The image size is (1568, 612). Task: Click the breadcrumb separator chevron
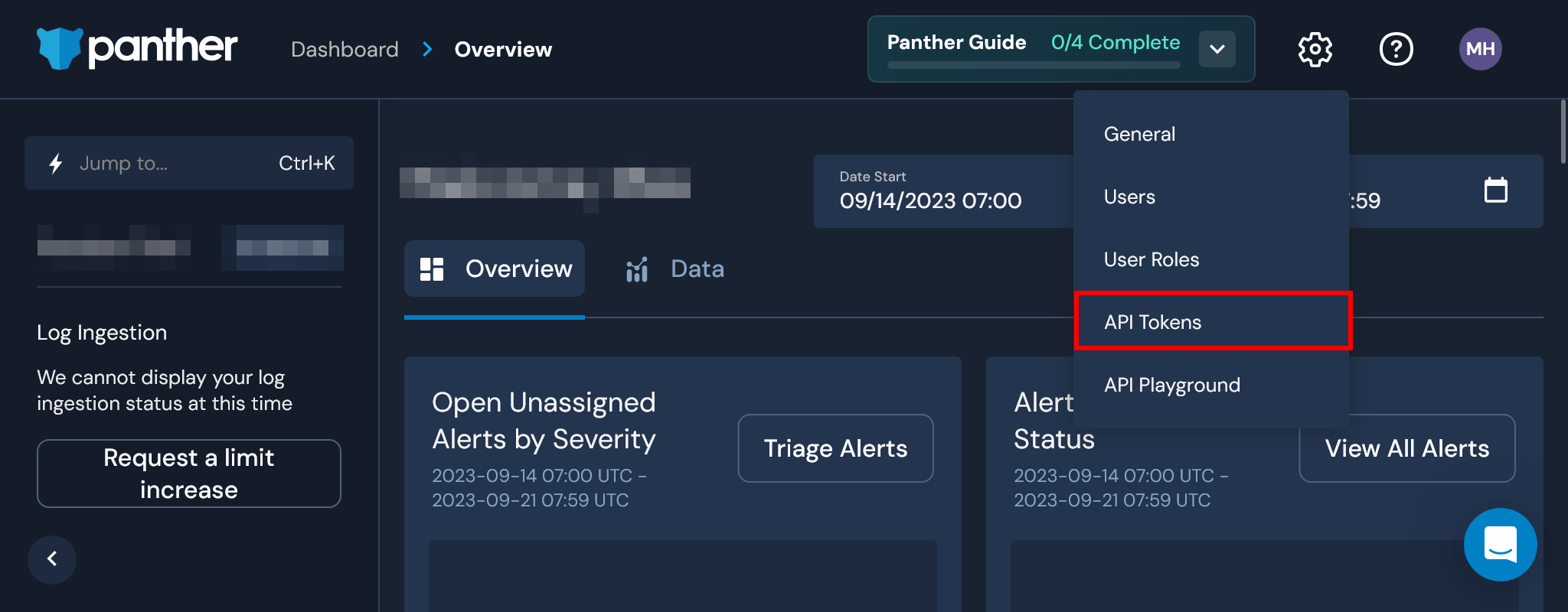427,50
